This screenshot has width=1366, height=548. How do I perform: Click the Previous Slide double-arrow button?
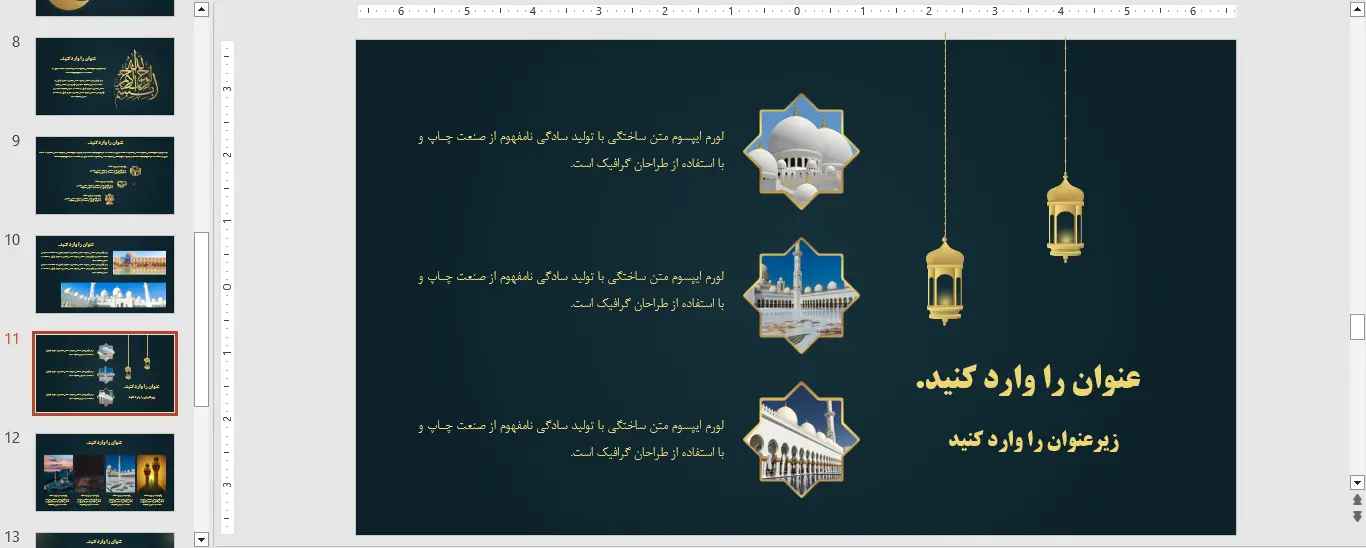[1357, 500]
